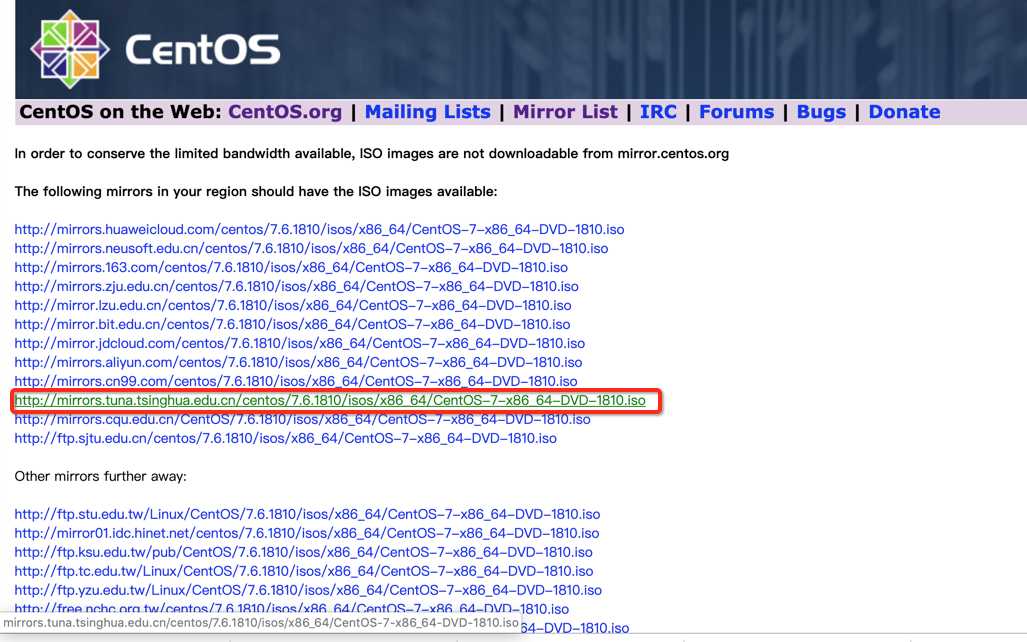Screen dimensions: 1027x642
Task: Download ISO from mirrors.cn99.com
Action: coord(295,381)
